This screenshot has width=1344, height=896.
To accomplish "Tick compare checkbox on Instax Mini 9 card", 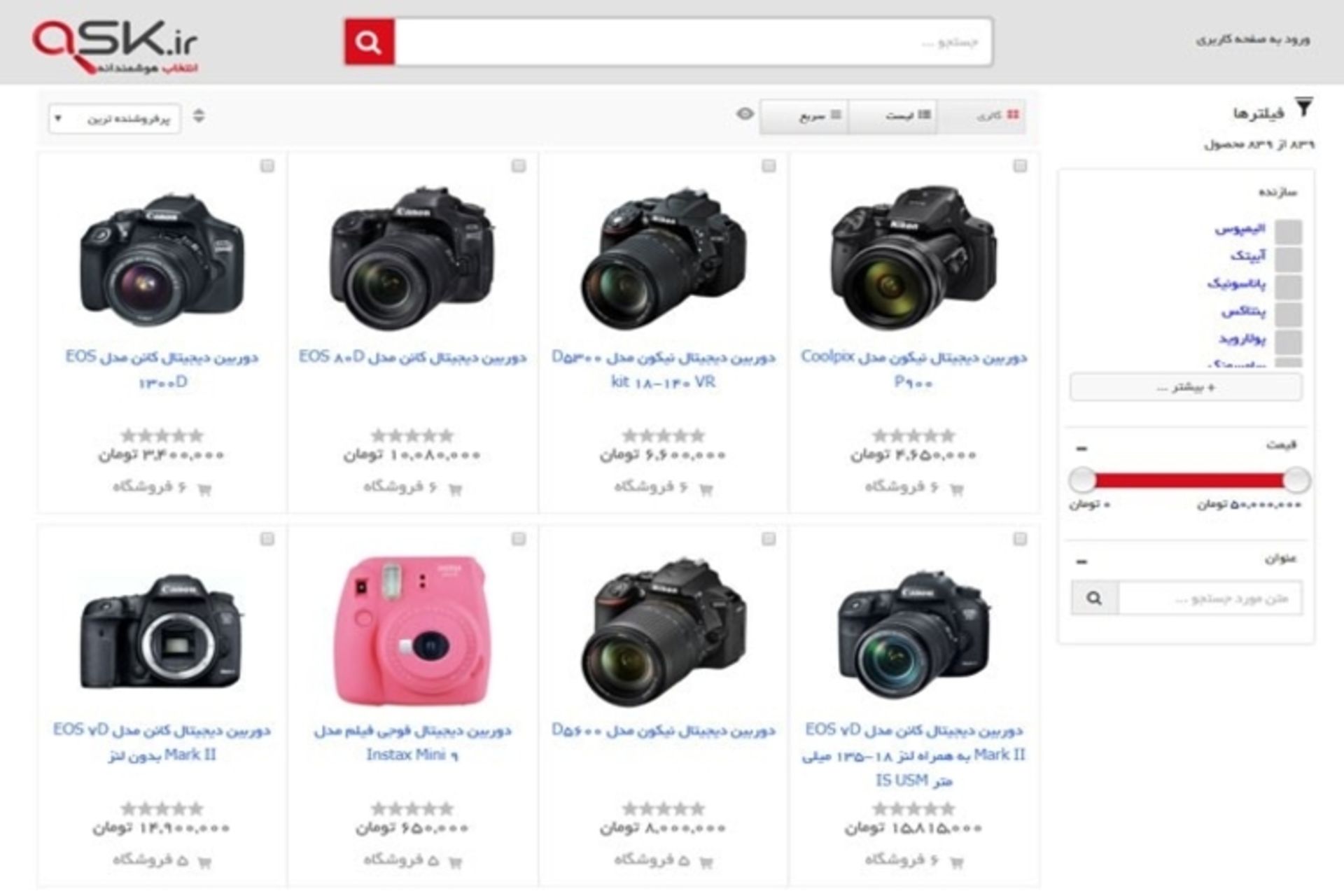I will pyautogui.click(x=518, y=539).
